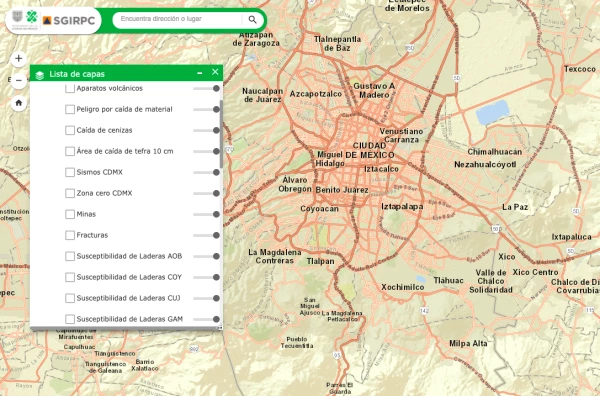Enable the Peligro por caída de material layer

tap(70, 109)
